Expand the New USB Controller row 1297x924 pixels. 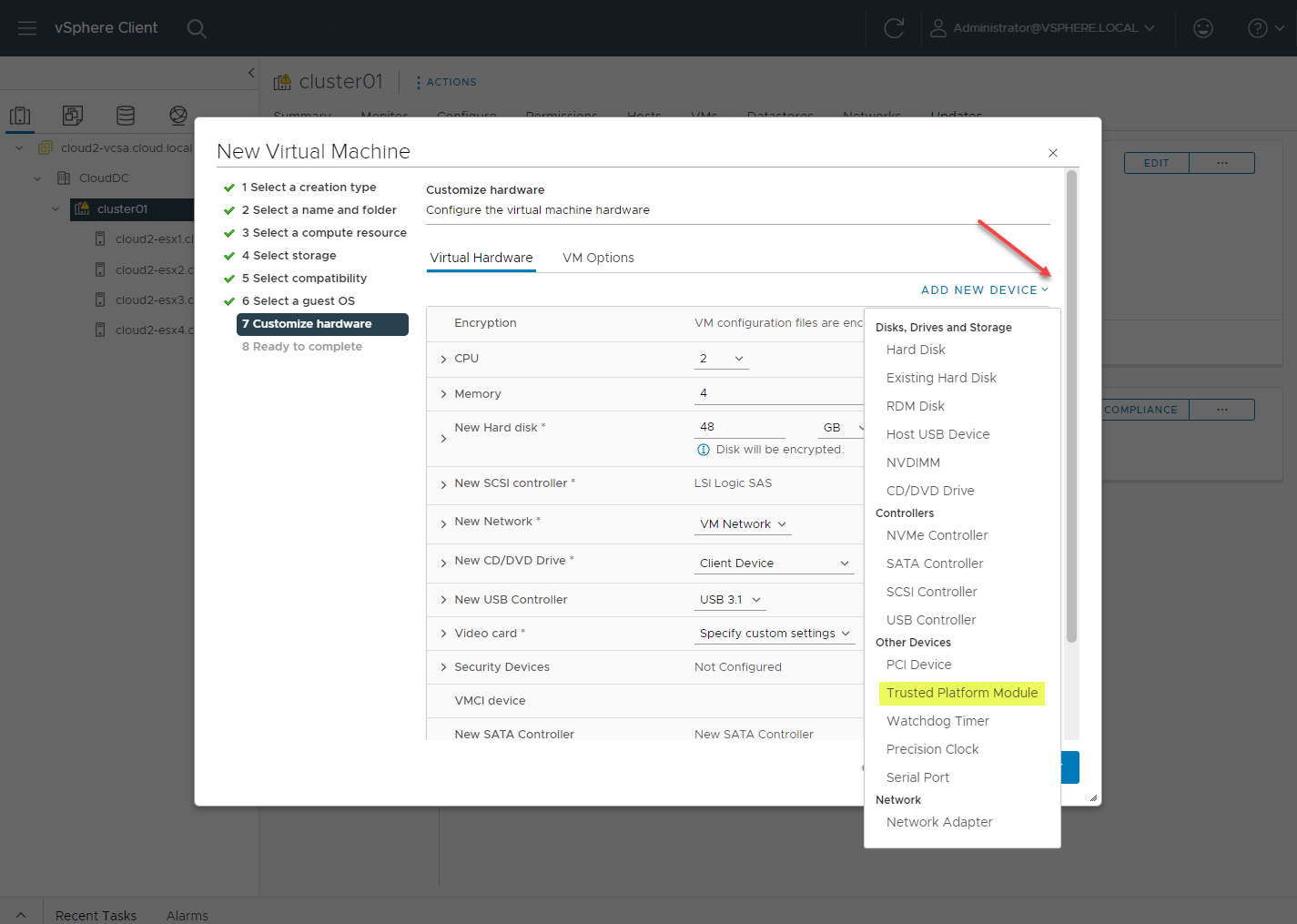(x=443, y=600)
